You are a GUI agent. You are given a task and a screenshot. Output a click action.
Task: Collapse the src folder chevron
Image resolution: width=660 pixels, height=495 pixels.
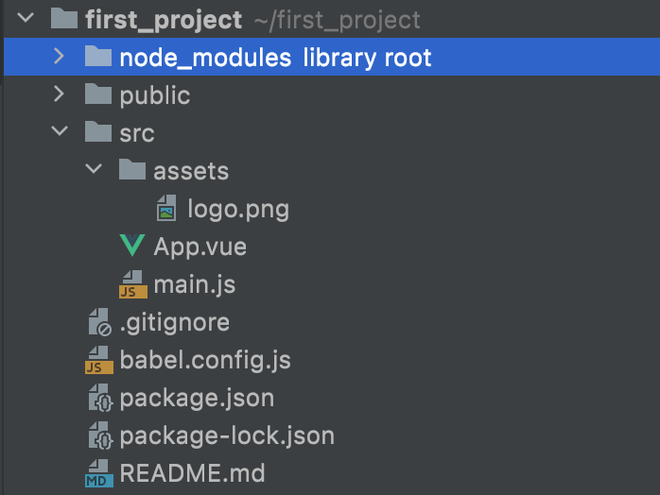[x=59, y=133]
